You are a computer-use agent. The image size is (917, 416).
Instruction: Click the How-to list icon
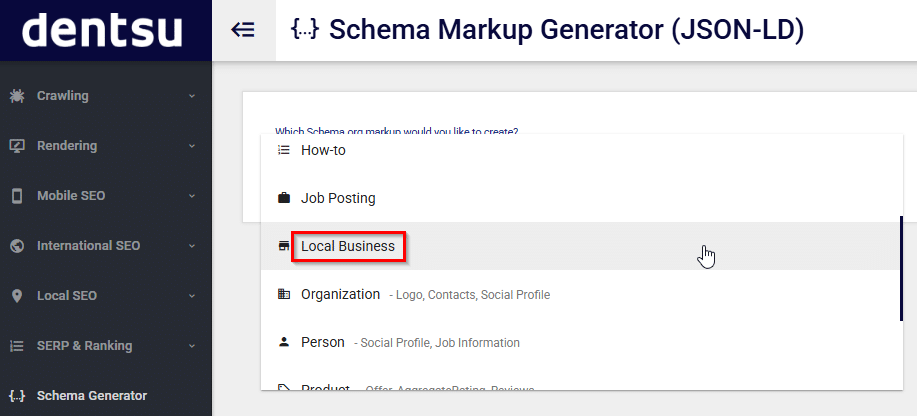284,150
